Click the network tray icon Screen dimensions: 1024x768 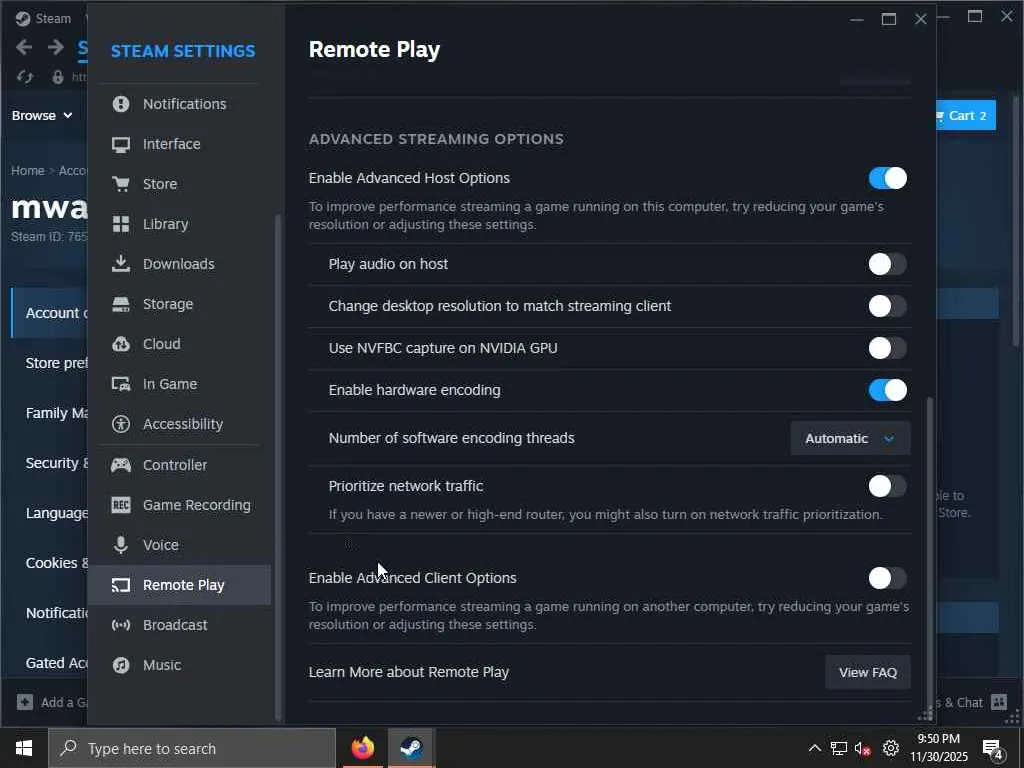click(x=839, y=748)
